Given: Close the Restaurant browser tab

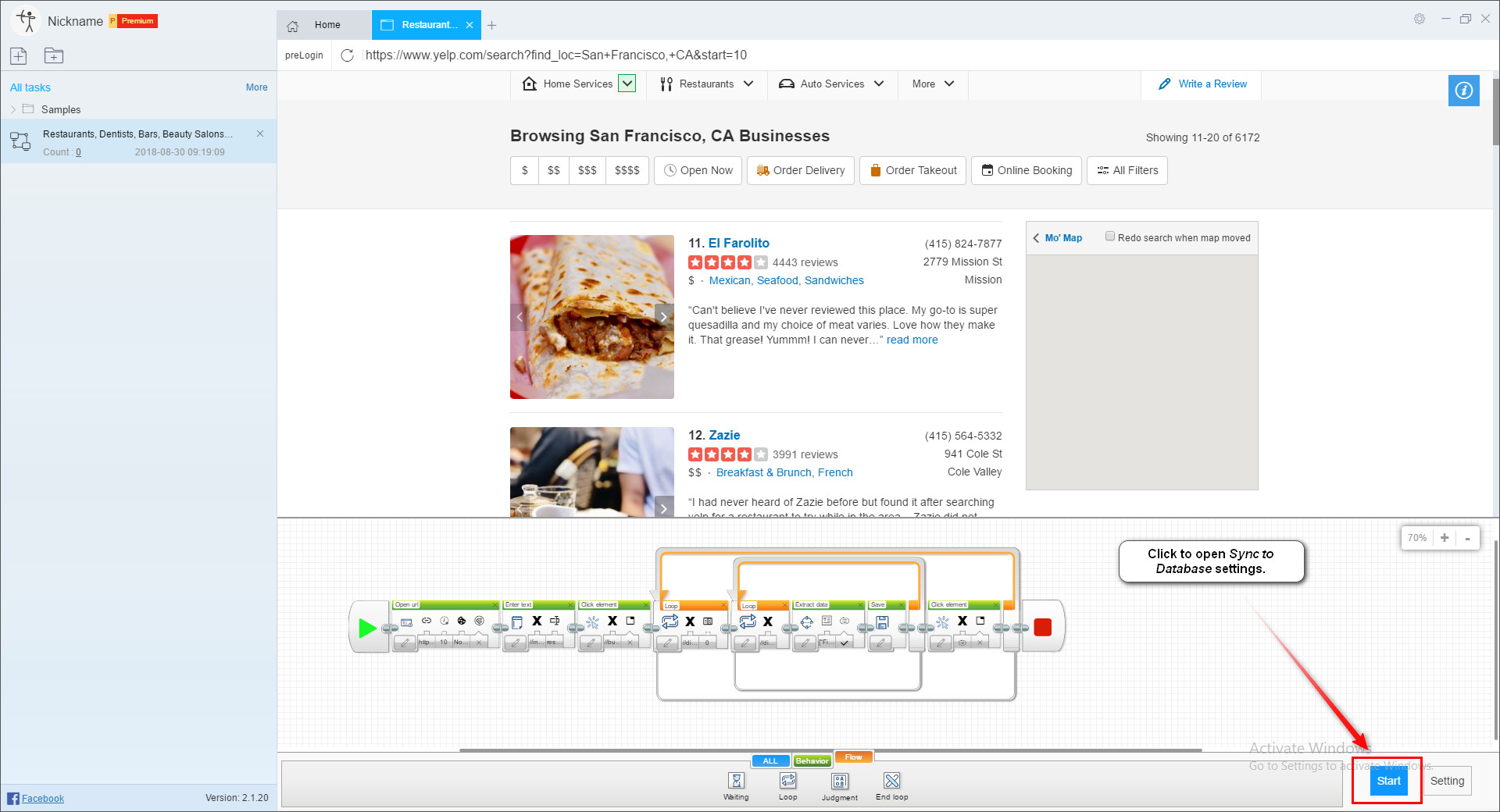Looking at the screenshot, I should tap(470, 25).
